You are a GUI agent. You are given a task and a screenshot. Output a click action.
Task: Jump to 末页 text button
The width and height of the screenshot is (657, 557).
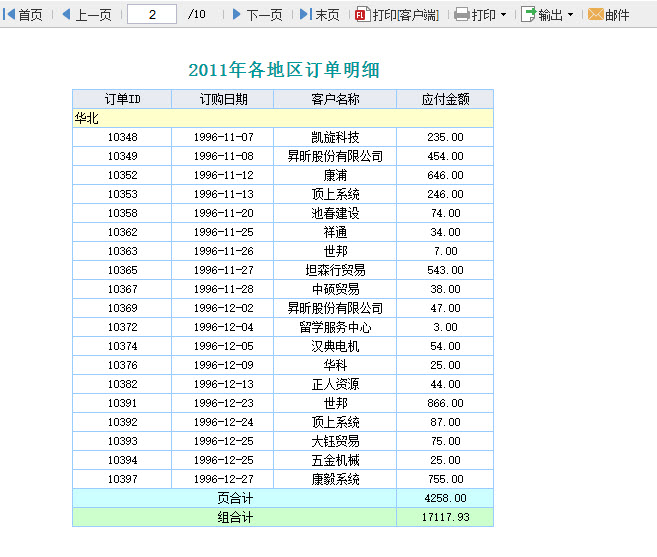coord(327,15)
